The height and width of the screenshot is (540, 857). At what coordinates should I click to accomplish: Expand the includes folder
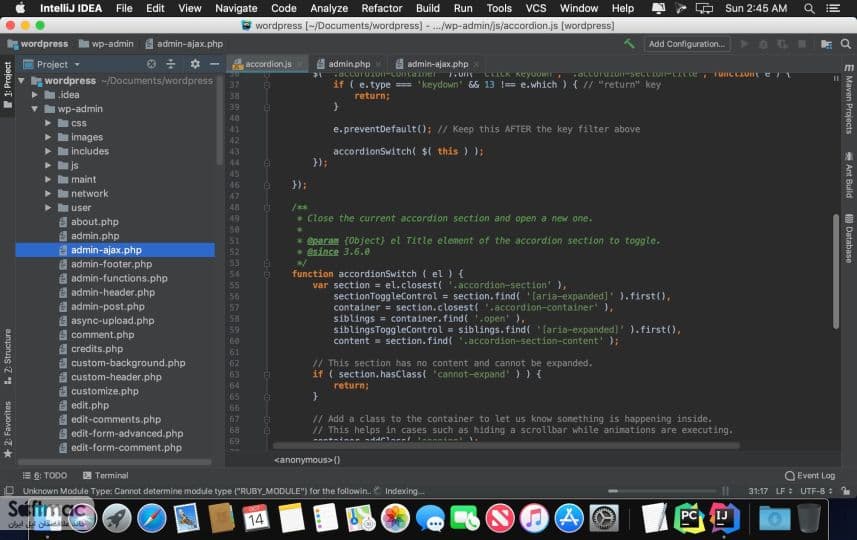click(x=48, y=151)
